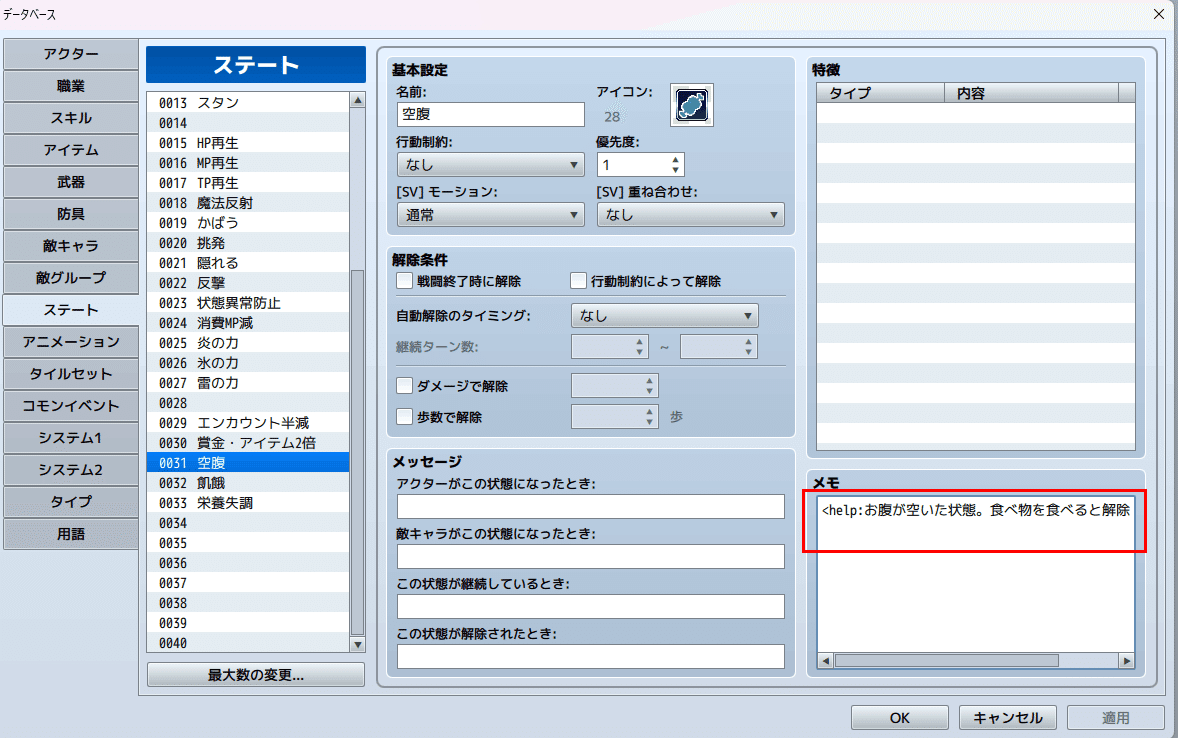Switch to the アクター tab
Screen dimensions: 1178x738
click(x=71, y=54)
